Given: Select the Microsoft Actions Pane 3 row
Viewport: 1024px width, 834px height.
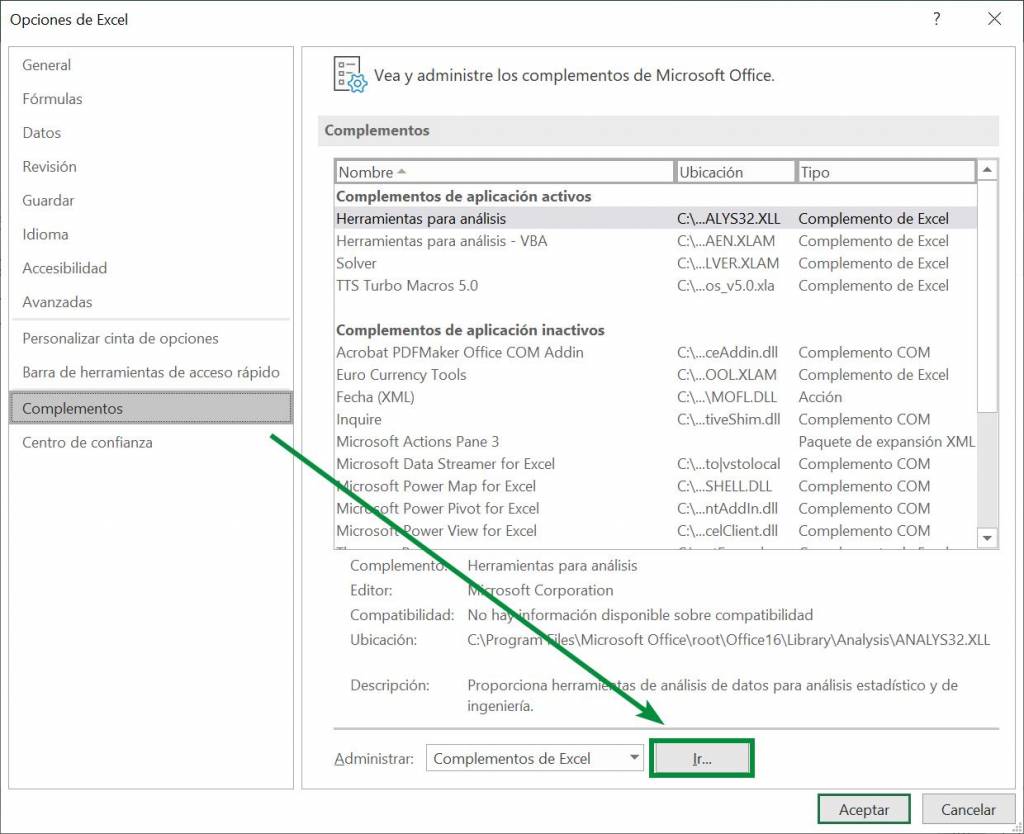Looking at the screenshot, I should (x=656, y=441).
